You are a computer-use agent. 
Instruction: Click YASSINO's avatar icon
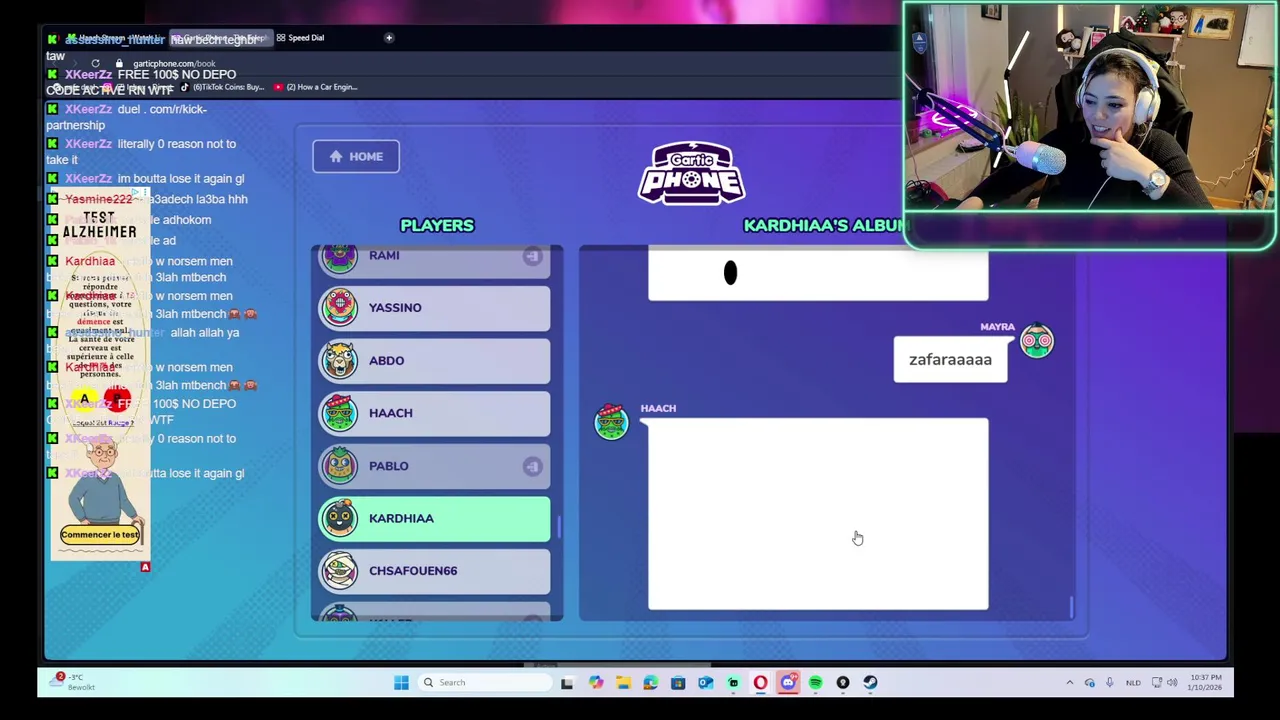340,308
